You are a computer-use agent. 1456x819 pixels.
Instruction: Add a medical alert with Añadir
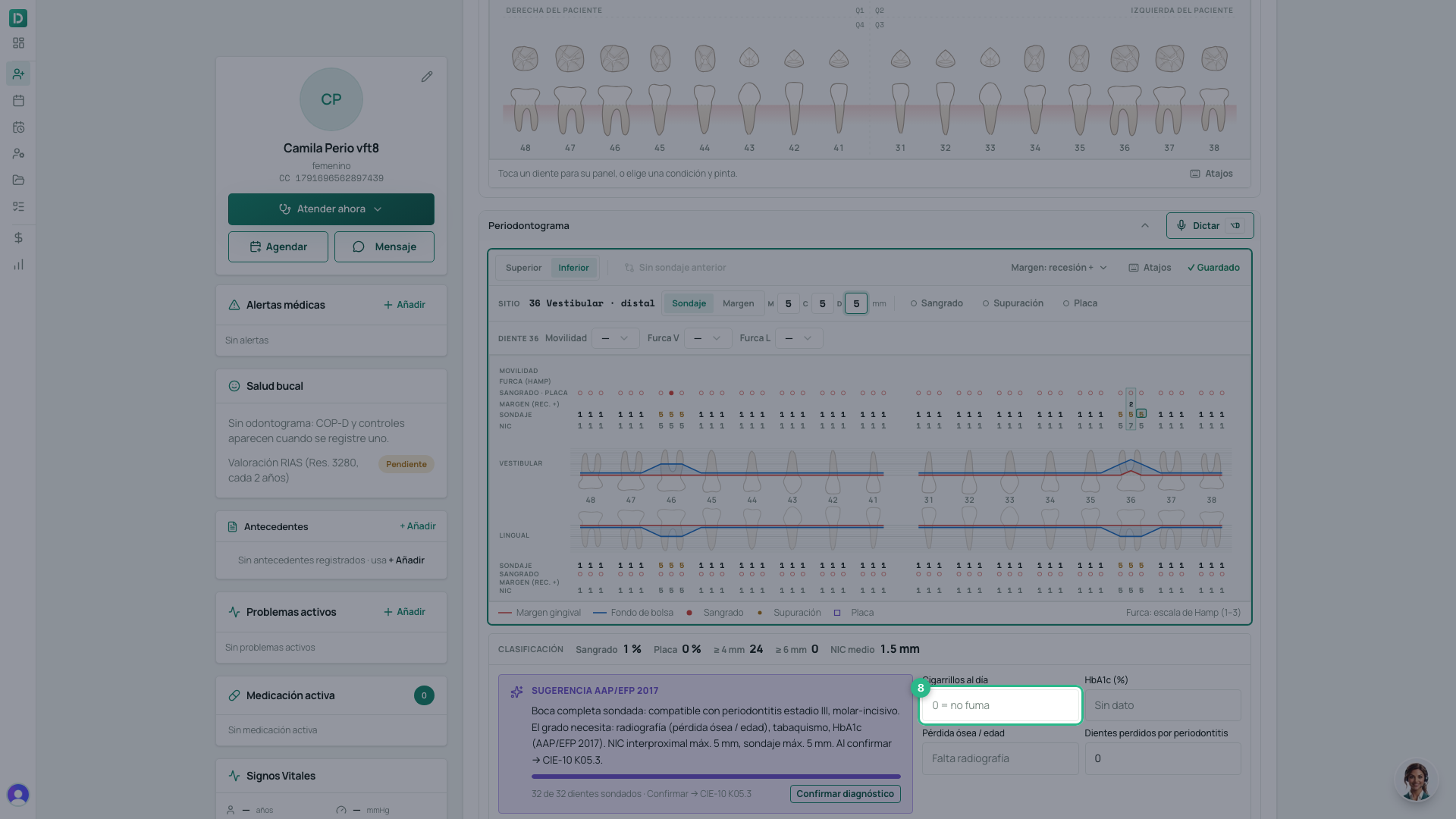pyautogui.click(x=404, y=305)
